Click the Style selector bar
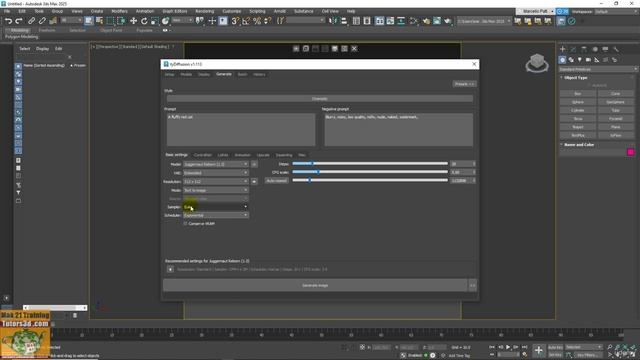Viewport: 640px width, 360px height. tap(320, 99)
